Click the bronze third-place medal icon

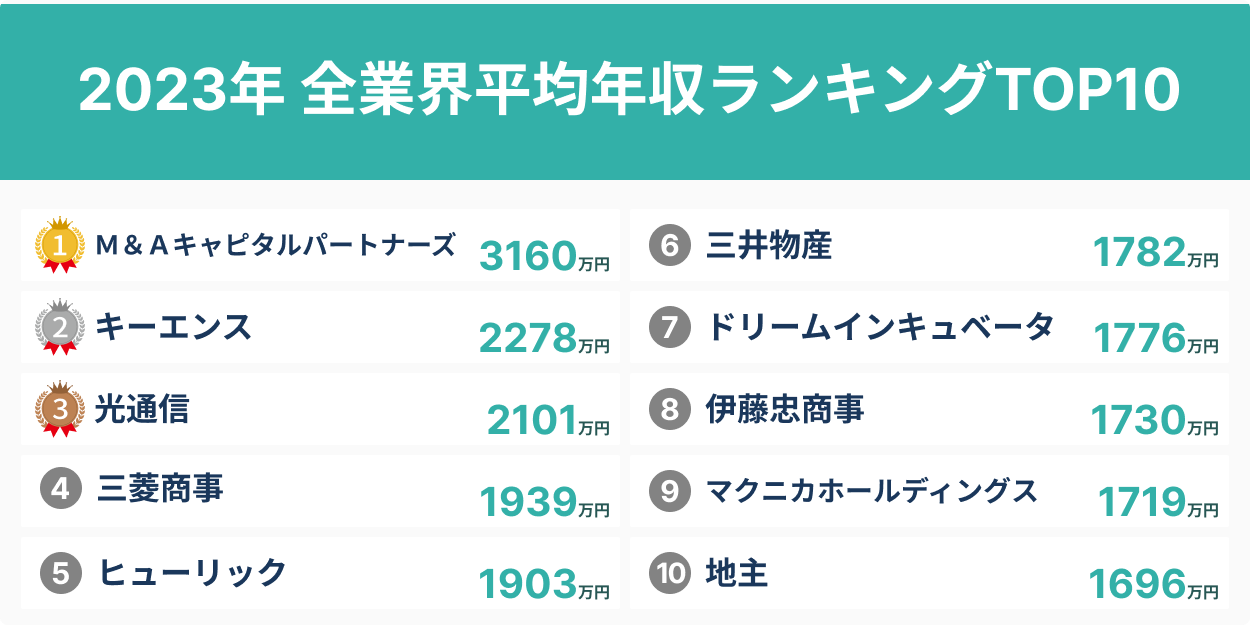pos(59,409)
